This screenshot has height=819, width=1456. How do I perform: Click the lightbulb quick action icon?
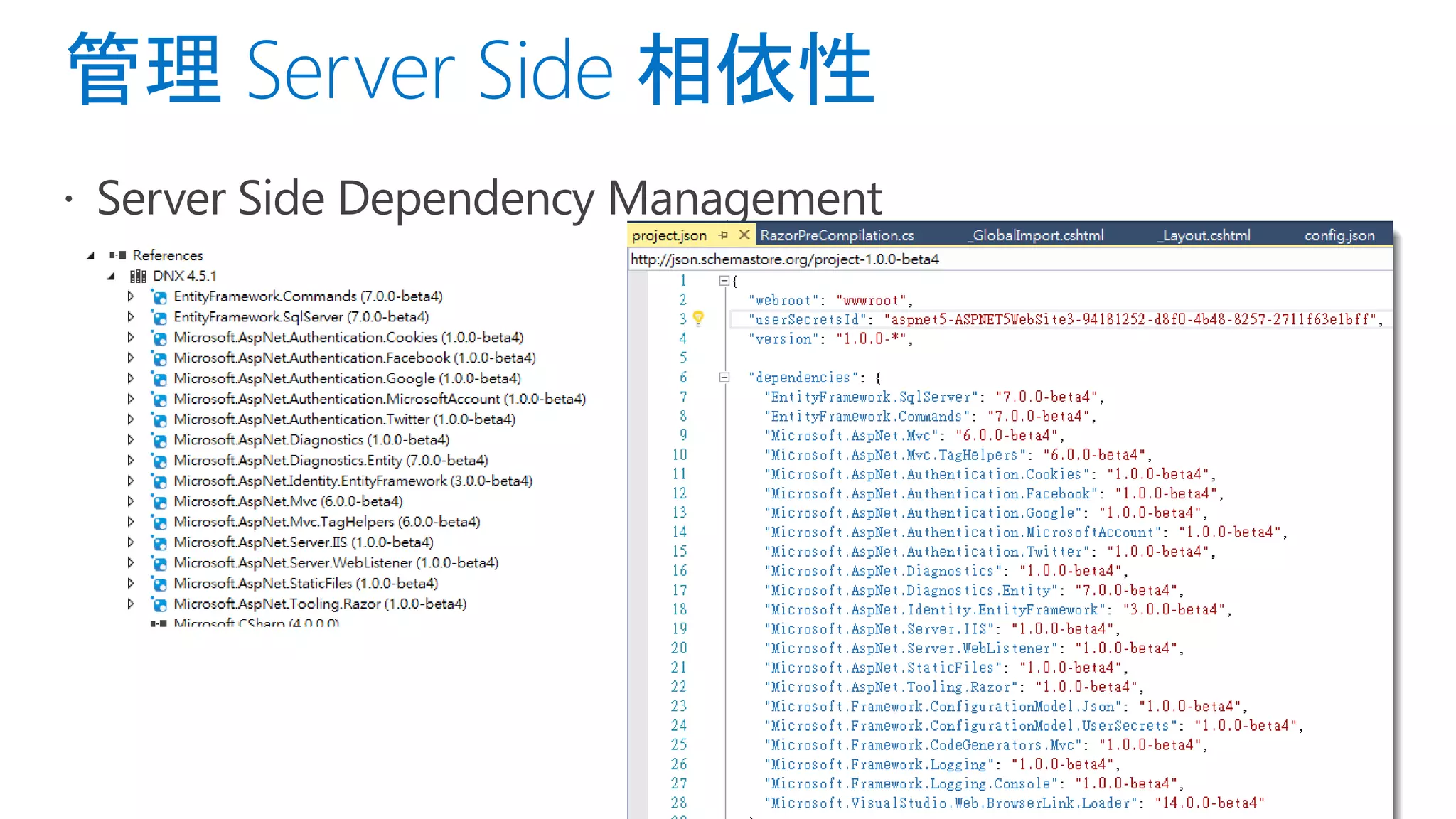698,318
